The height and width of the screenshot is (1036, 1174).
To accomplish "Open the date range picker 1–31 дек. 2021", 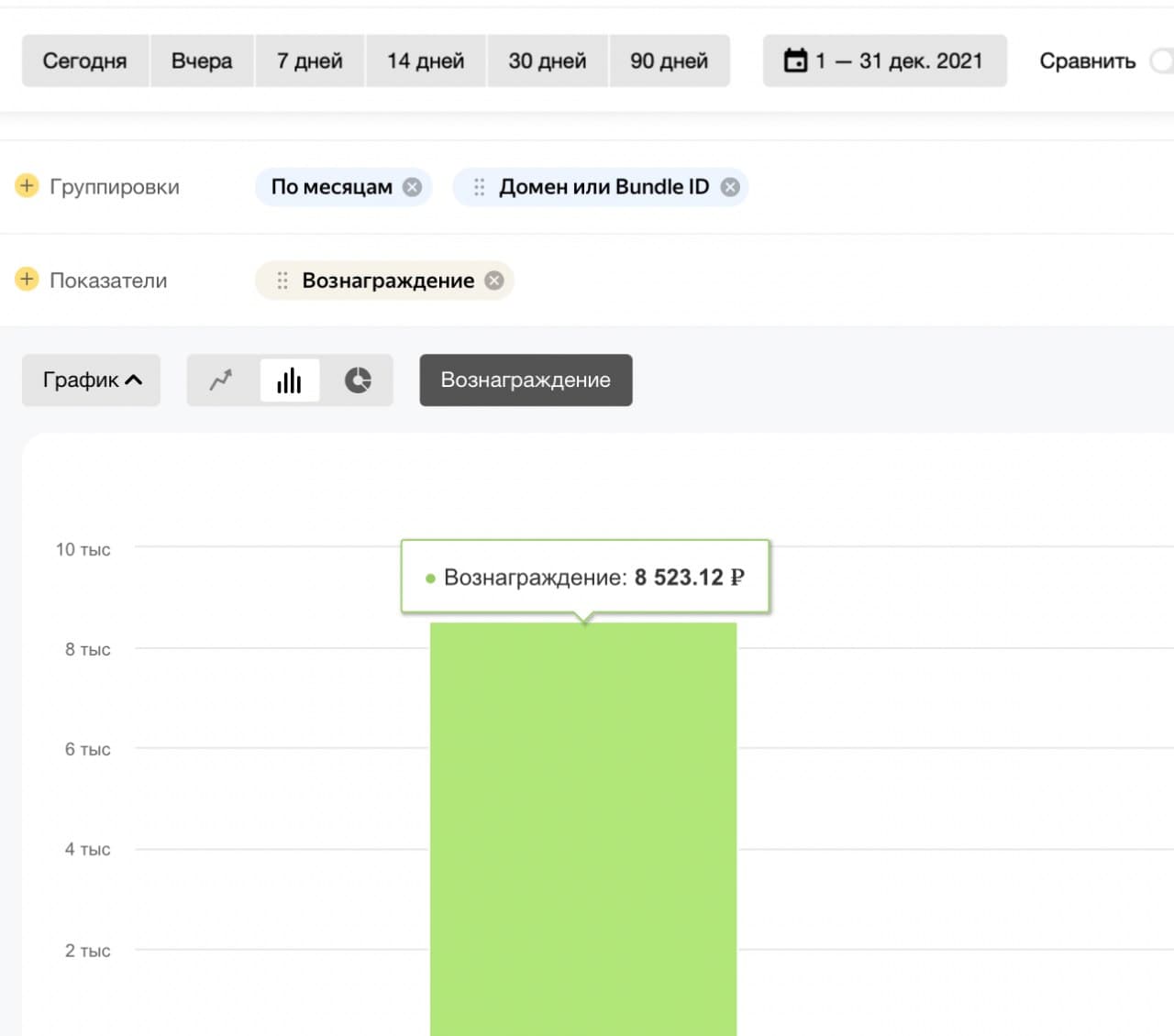I will coord(884,61).
